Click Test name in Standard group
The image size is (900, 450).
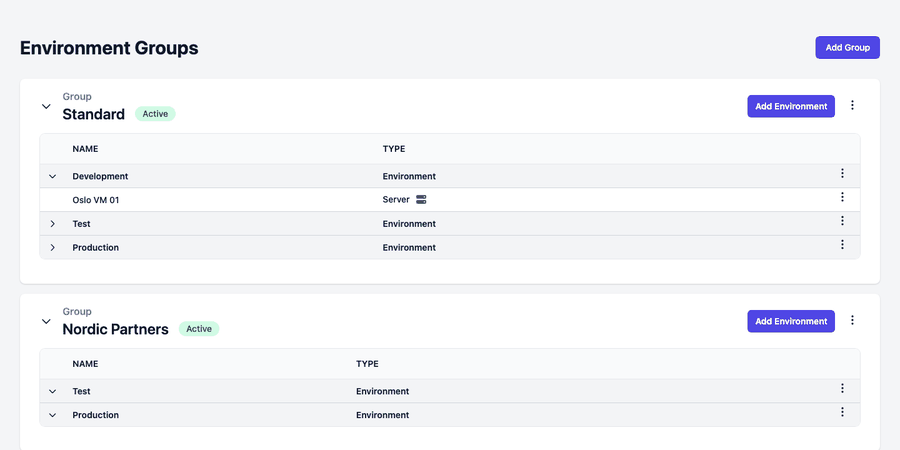point(82,224)
